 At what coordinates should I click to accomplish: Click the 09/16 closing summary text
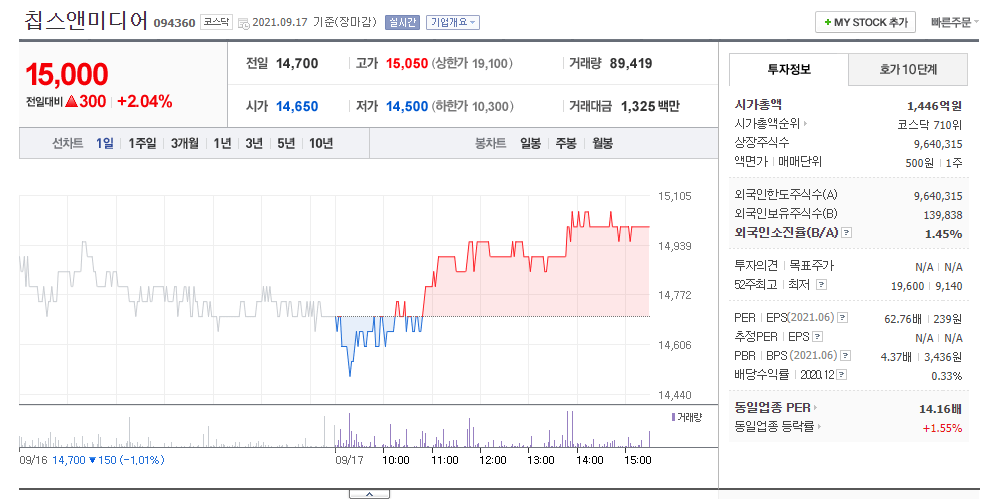pos(92,460)
